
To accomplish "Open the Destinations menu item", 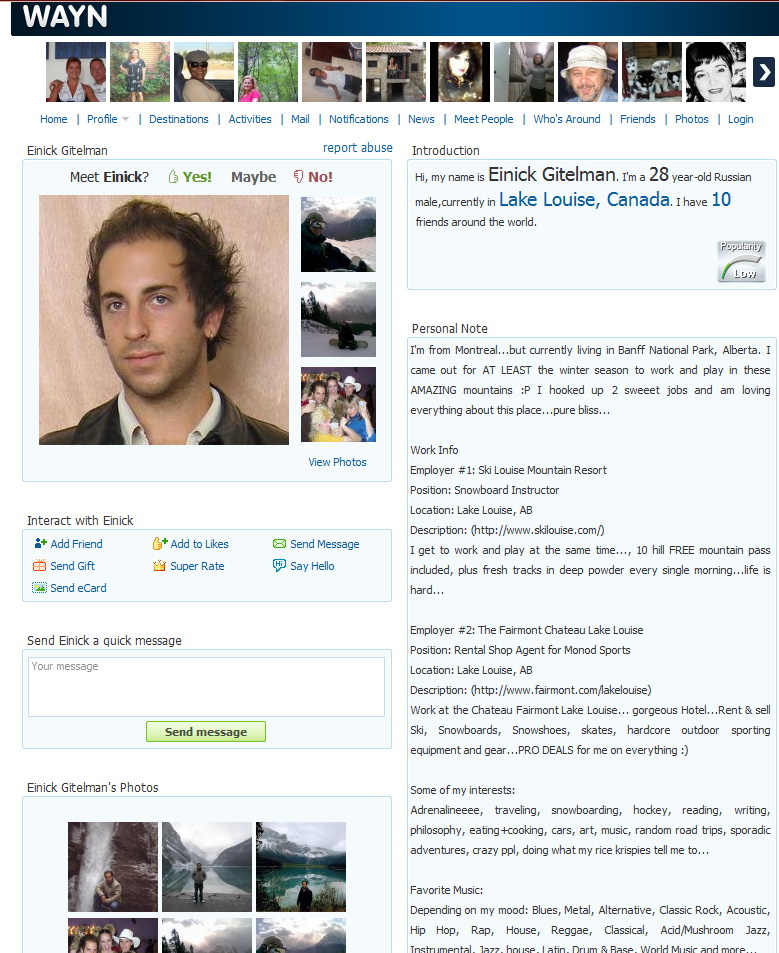I will 179,119.
